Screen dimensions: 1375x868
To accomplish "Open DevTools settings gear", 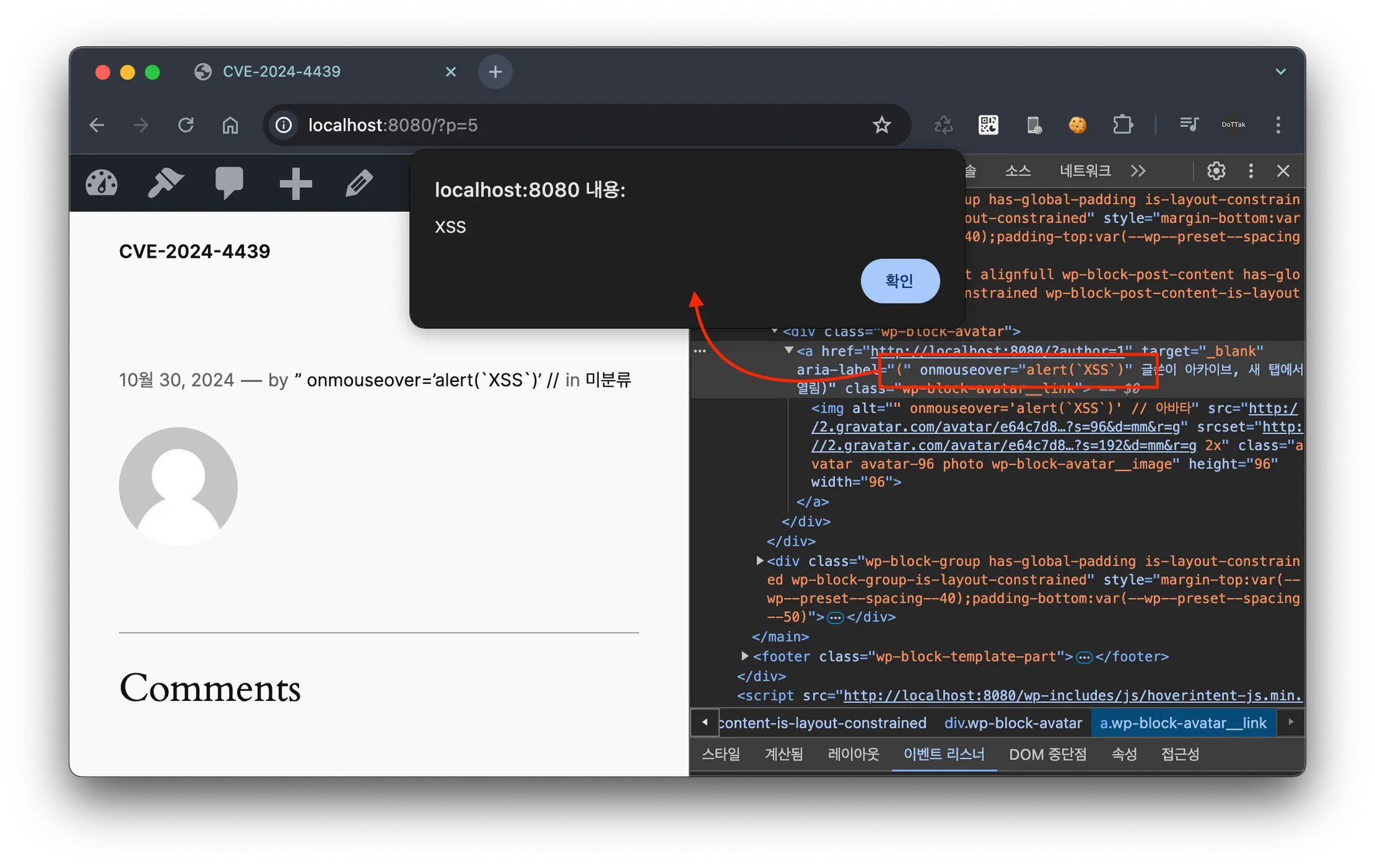I will [x=1216, y=171].
